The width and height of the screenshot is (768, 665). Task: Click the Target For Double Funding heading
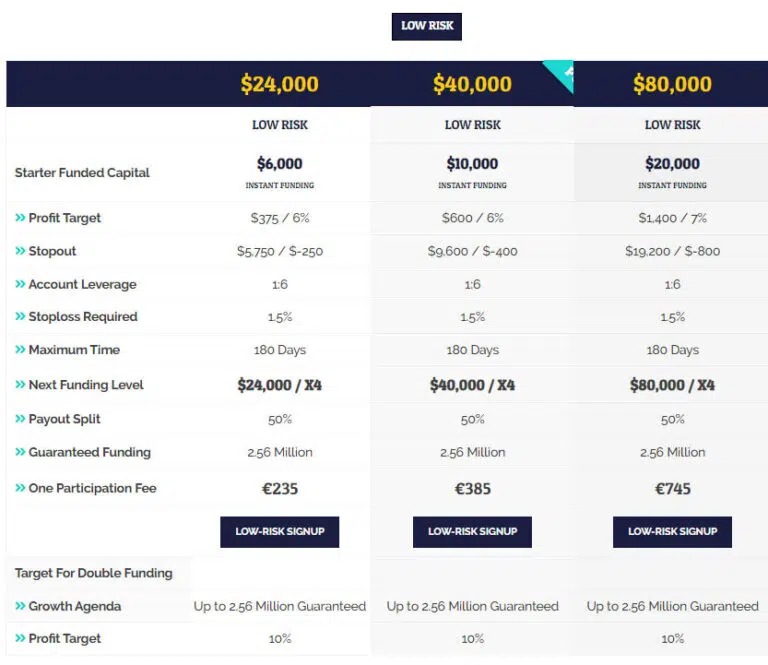point(94,573)
